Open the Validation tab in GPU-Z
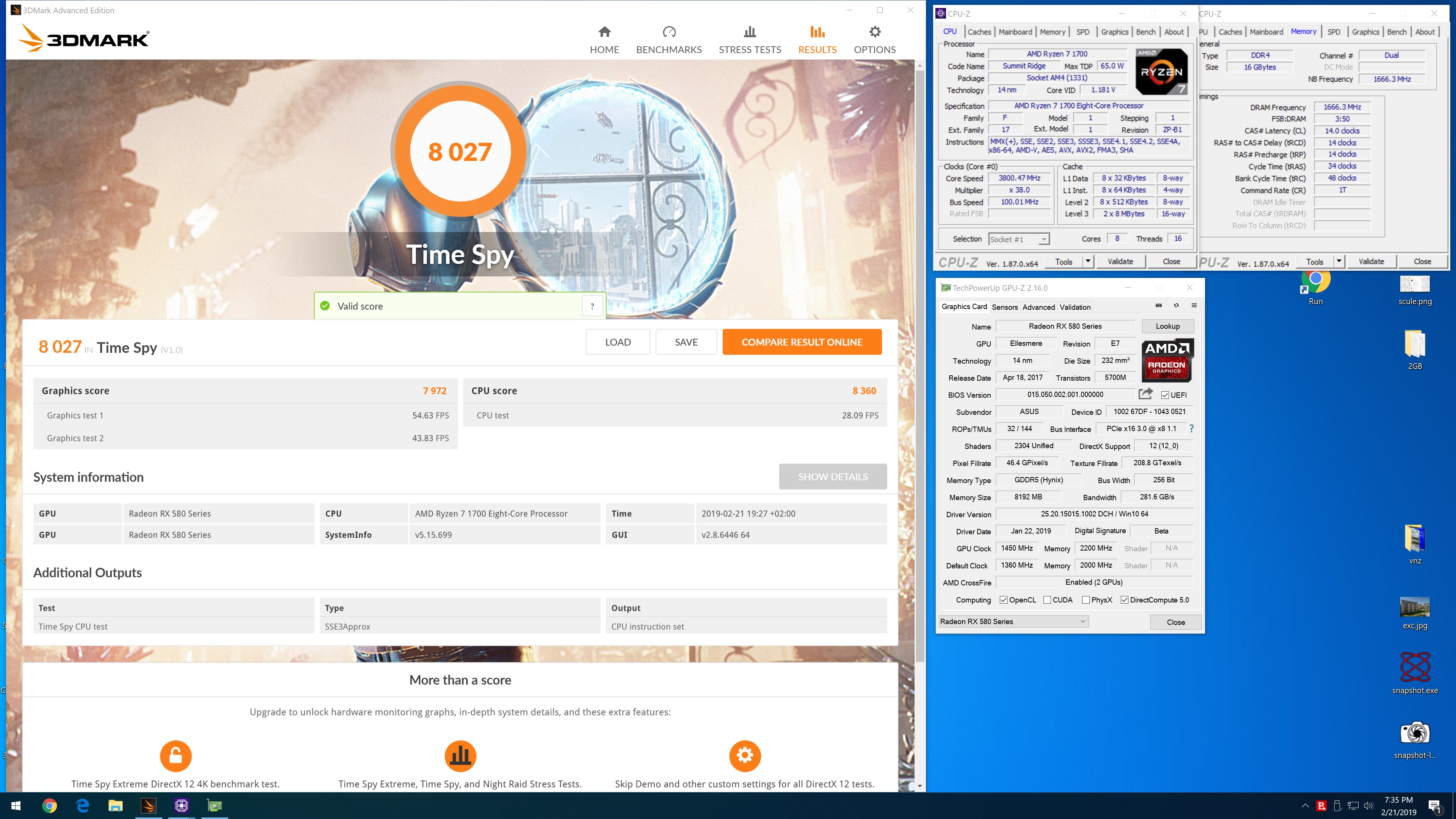Viewport: 1456px width, 819px height. (x=1075, y=307)
